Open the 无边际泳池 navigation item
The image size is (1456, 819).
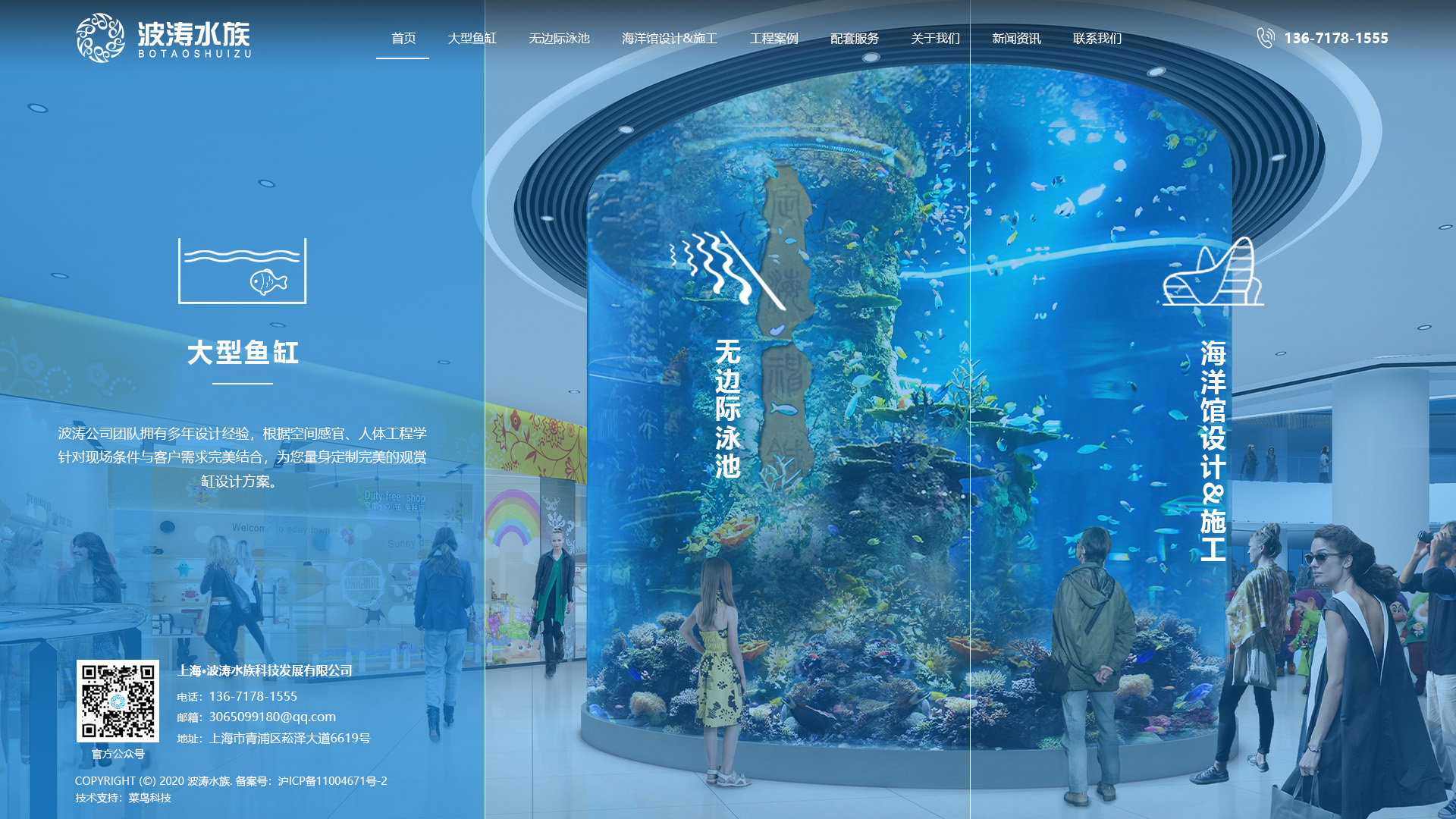tap(559, 38)
